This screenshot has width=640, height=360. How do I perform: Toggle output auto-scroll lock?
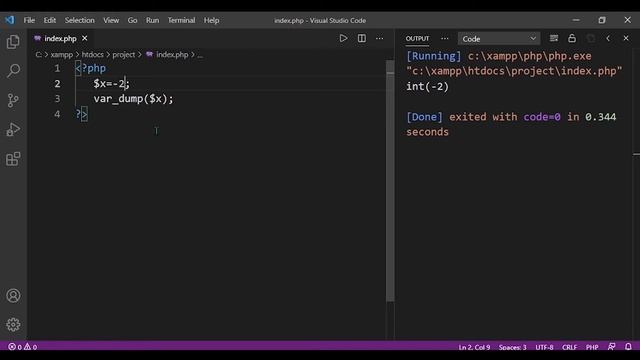(572, 38)
